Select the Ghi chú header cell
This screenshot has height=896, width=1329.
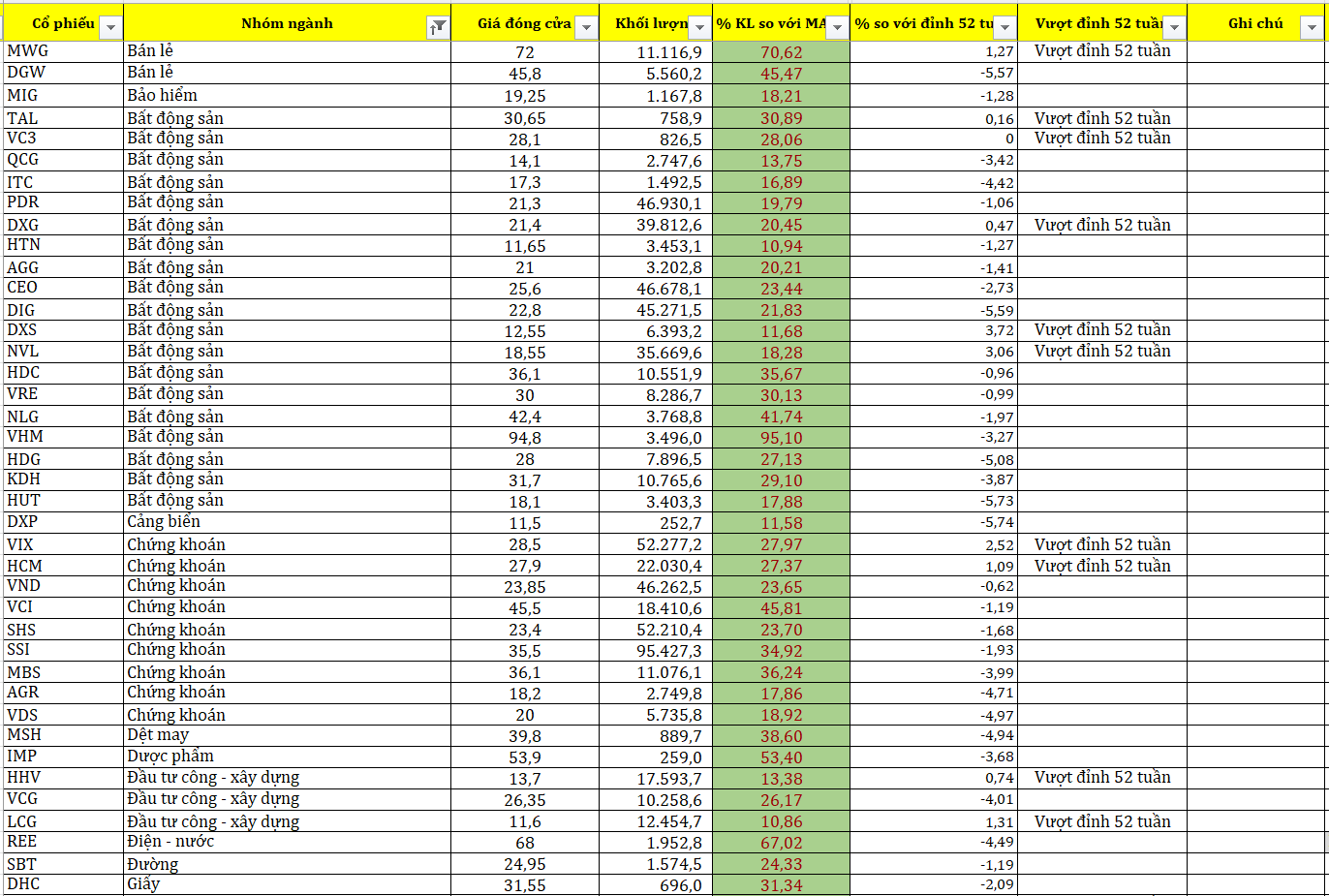click(1255, 22)
